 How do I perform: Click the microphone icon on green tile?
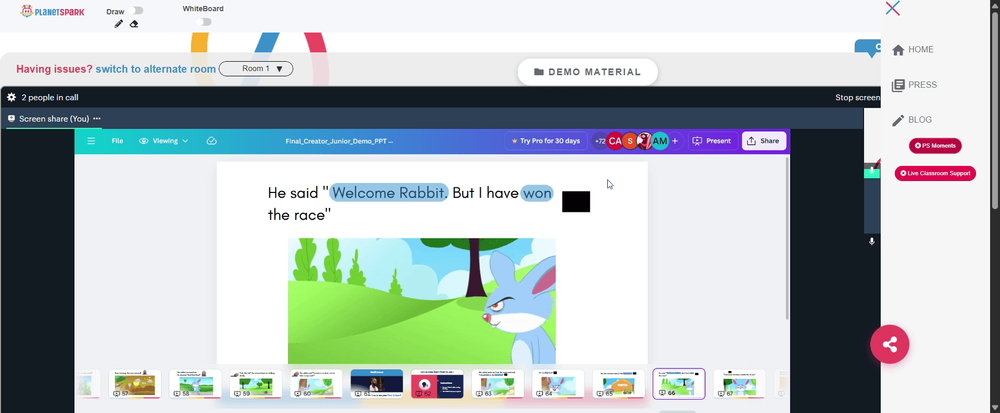pyautogui.click(x=872, y=171)
